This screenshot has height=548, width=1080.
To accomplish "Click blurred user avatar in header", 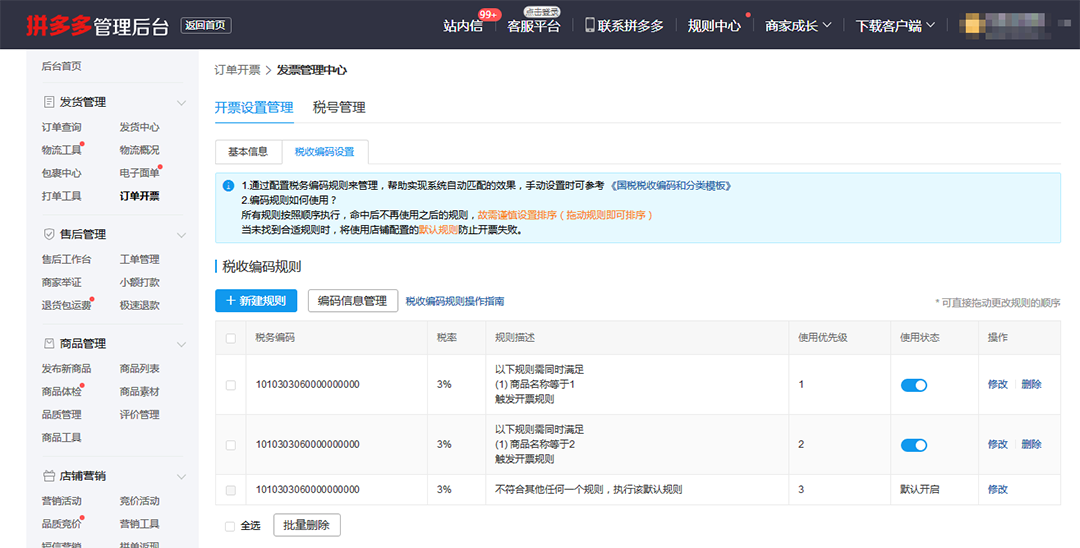I will [x=973, y=25].
